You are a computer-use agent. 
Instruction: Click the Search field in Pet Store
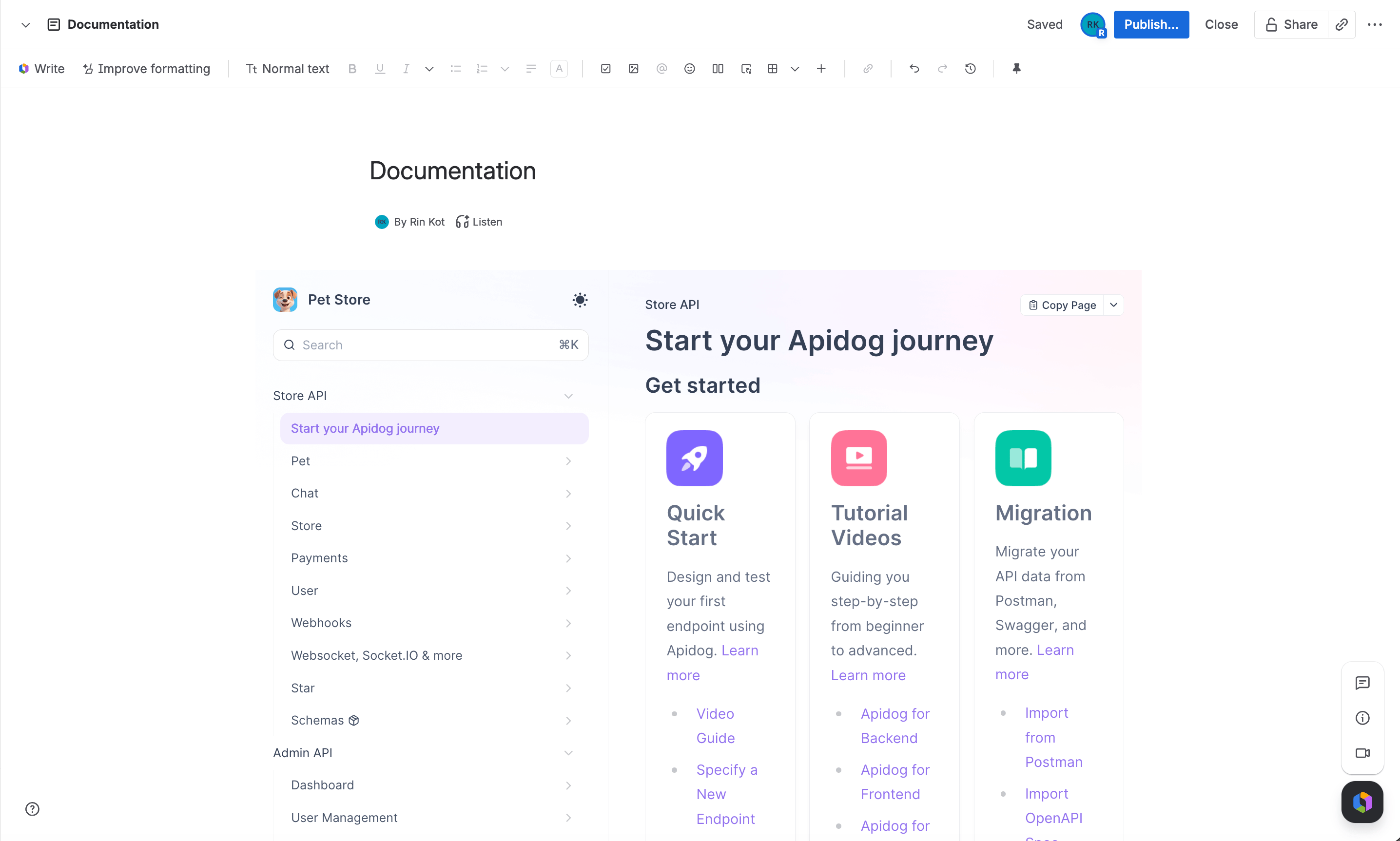[x=430, y=345]
